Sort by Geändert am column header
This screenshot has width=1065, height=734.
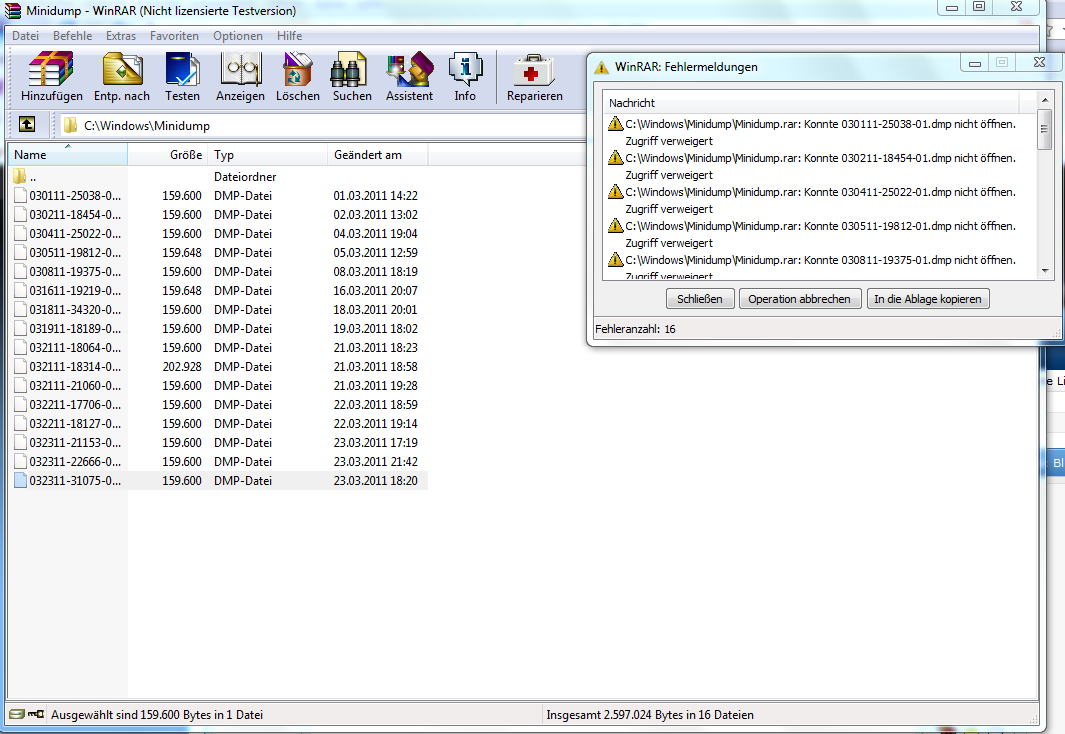click(378, 155)
